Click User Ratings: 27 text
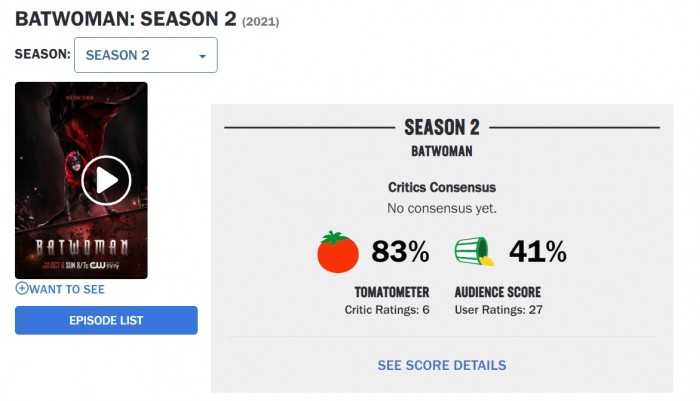700x401 pixels. click(499, 310)
